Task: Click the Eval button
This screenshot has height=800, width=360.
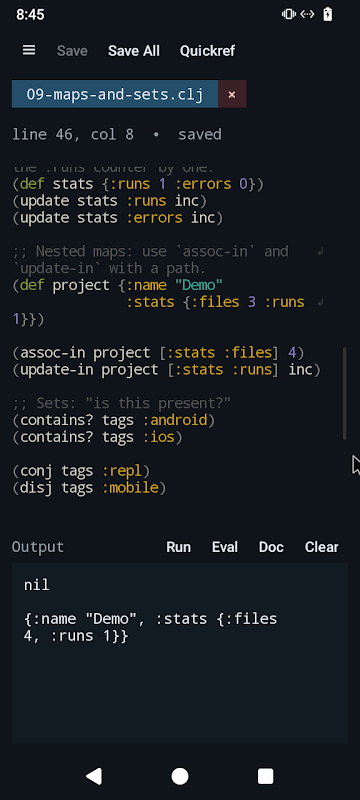Action: [x=225, y=547]
